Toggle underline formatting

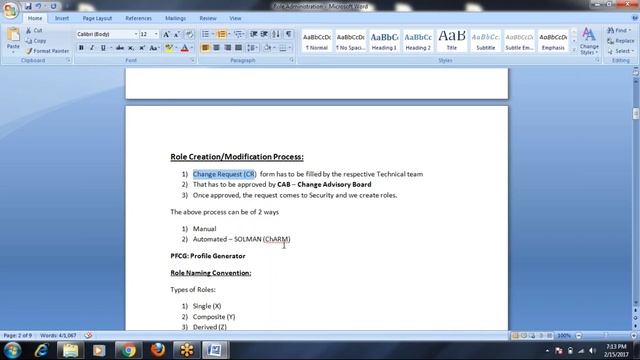103,48
